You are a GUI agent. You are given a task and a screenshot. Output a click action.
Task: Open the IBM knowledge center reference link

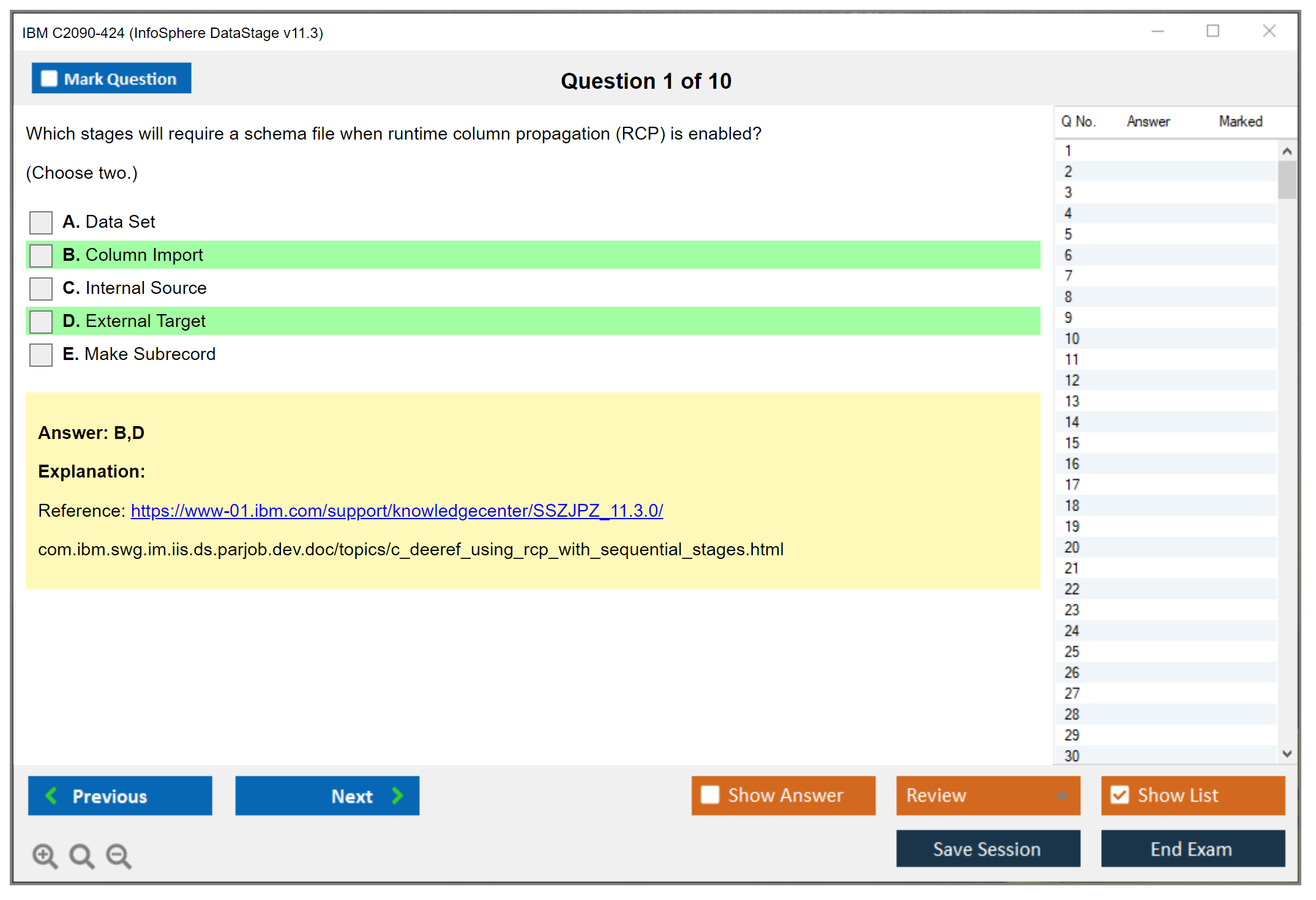[x=397, y=511]
